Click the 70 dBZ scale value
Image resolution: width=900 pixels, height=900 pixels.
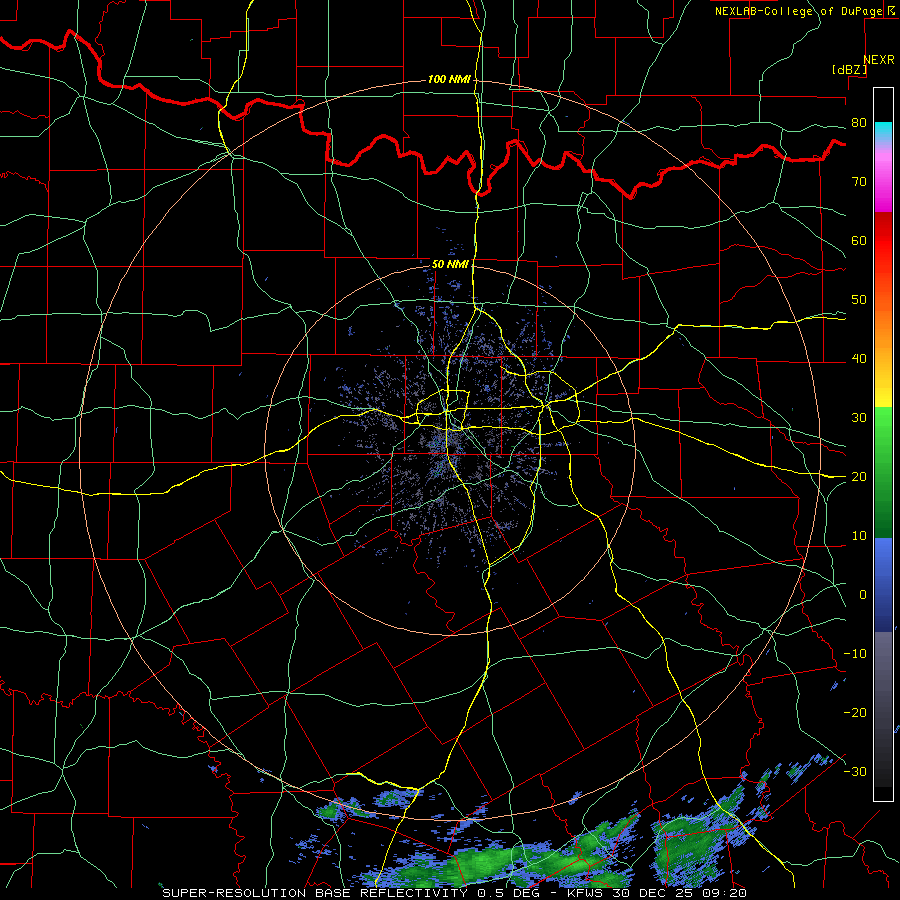pyautogui.click(x=859, y=182)
